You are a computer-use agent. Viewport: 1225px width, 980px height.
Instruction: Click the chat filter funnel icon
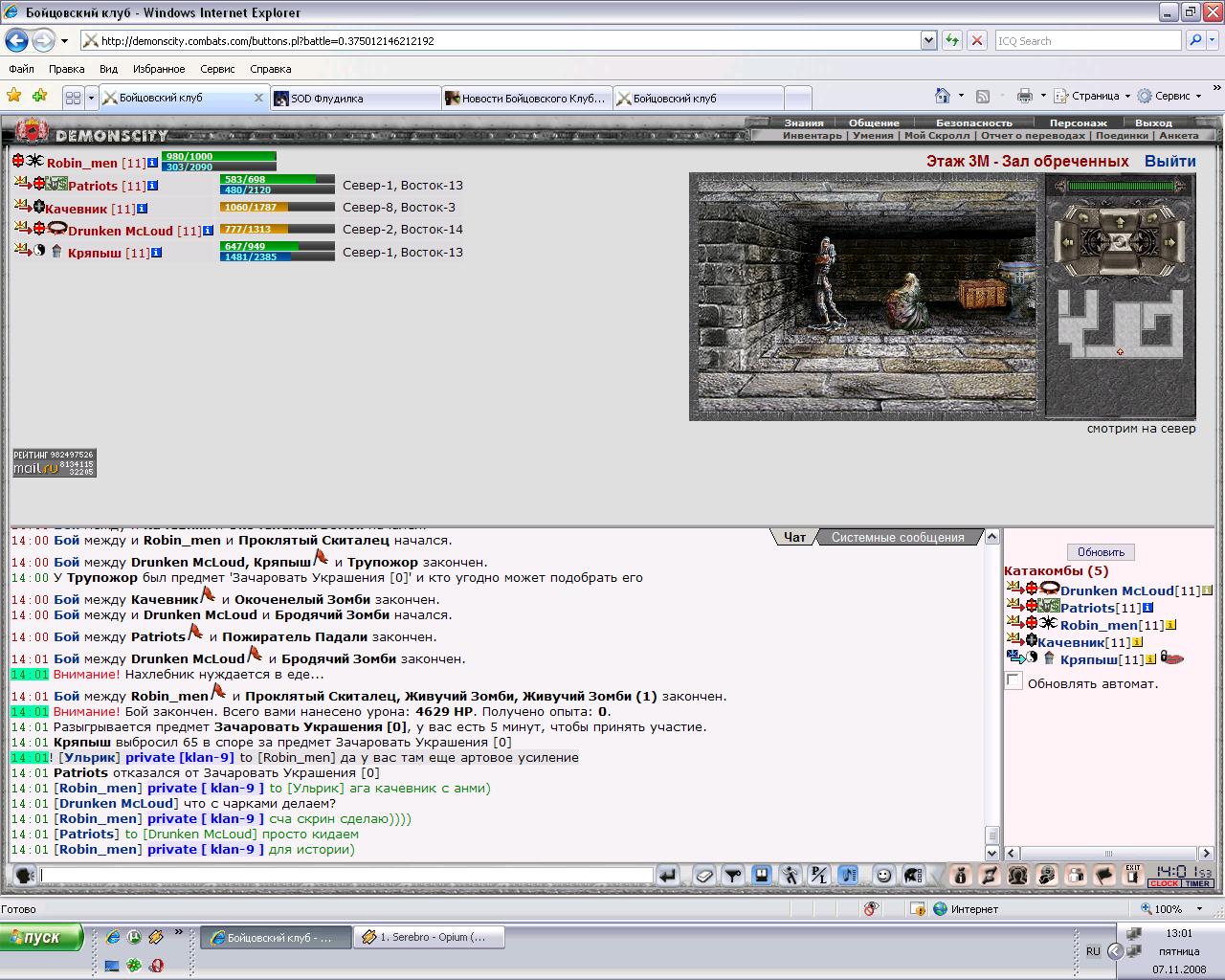pos(733,875)
